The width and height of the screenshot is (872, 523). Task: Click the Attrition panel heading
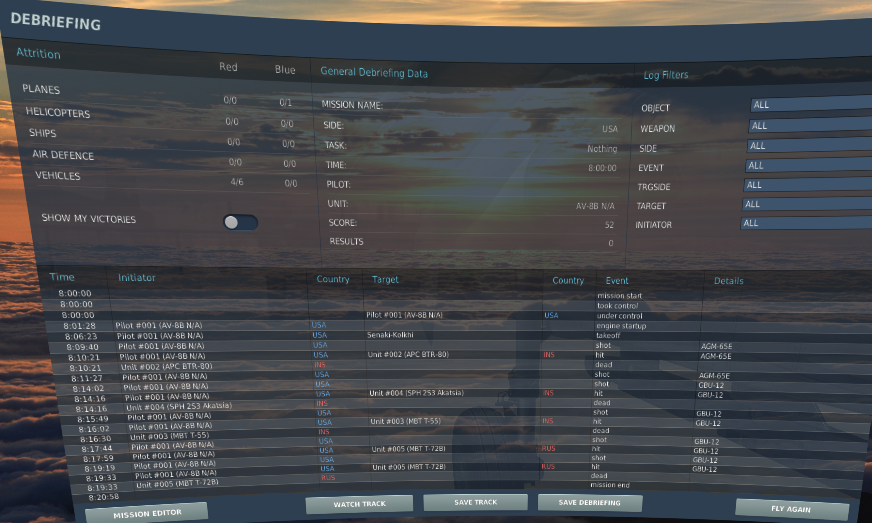coord(38,53)
